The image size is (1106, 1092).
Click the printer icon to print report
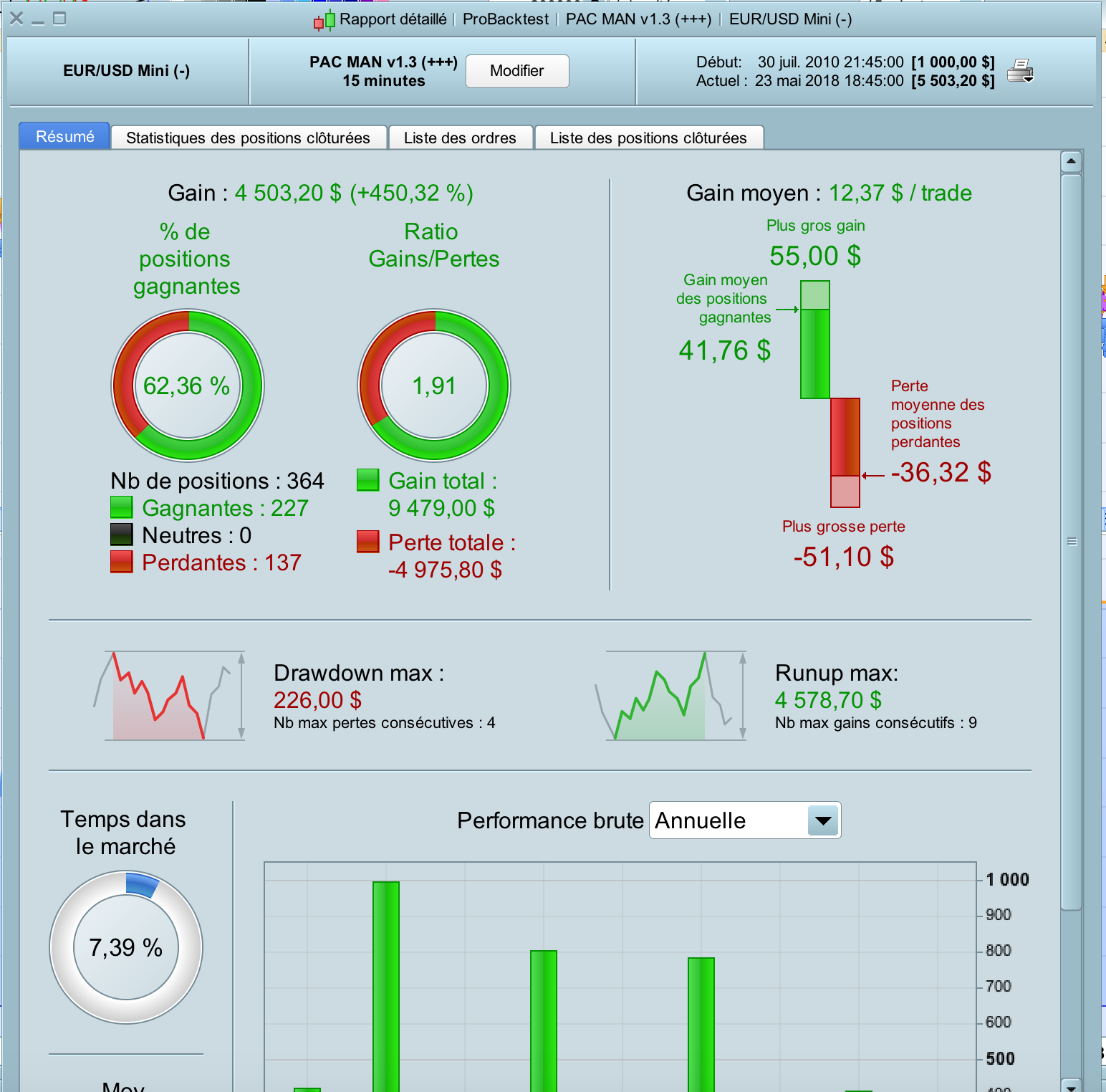click(1020, 71)
